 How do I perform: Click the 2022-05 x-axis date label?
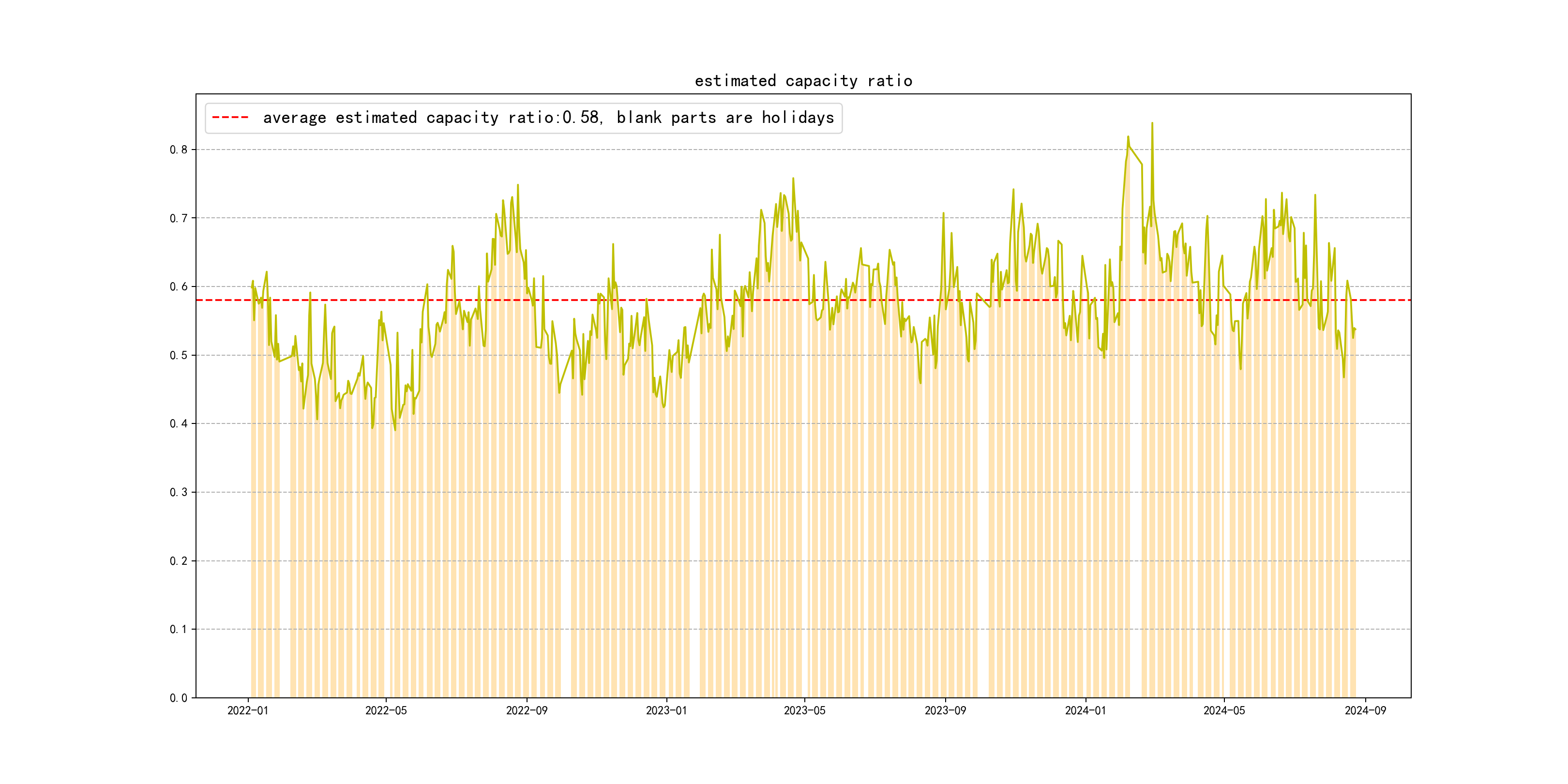tap(386, 710)
